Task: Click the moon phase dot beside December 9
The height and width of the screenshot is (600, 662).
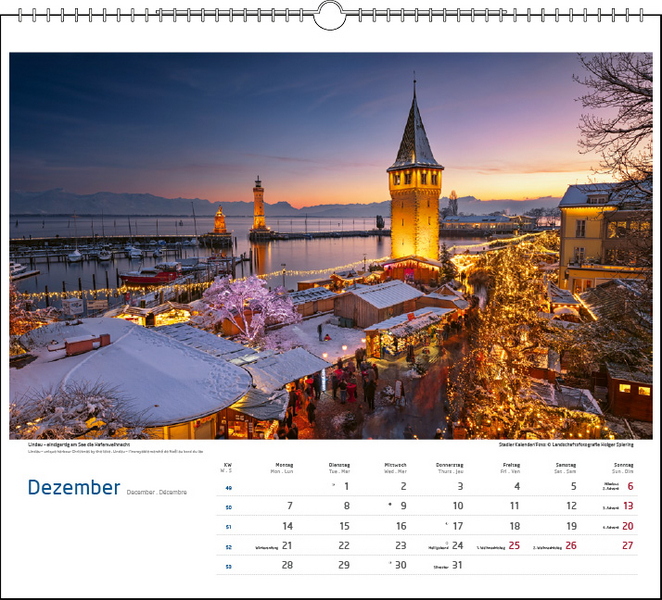Action: coord(390,506)
